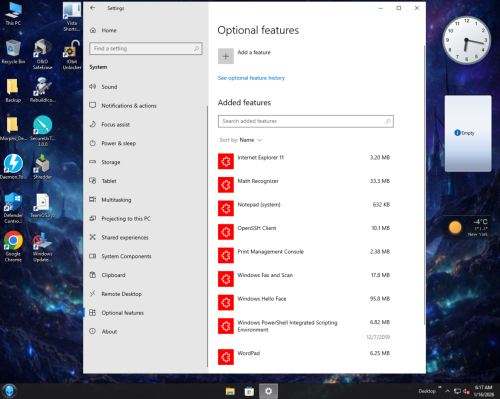Select the O&O SafeErase desktop icon
This screenshot has width=500, height=399.
tap(43, 54)
